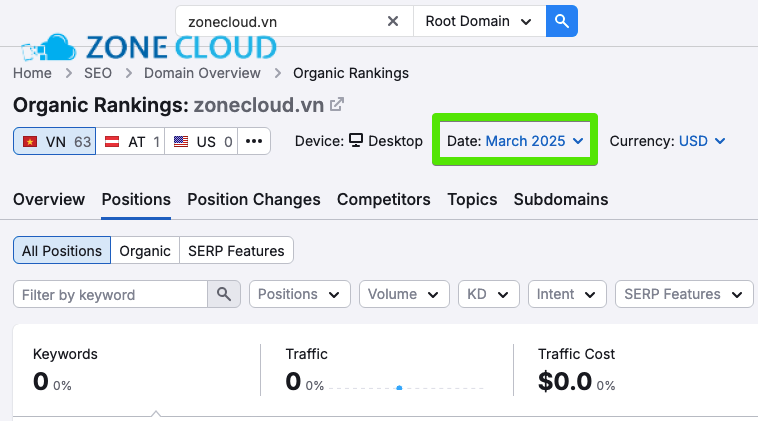The image size is (758, 421).
Task: Switch to the Position Changes tab
Action: (254, 200)
